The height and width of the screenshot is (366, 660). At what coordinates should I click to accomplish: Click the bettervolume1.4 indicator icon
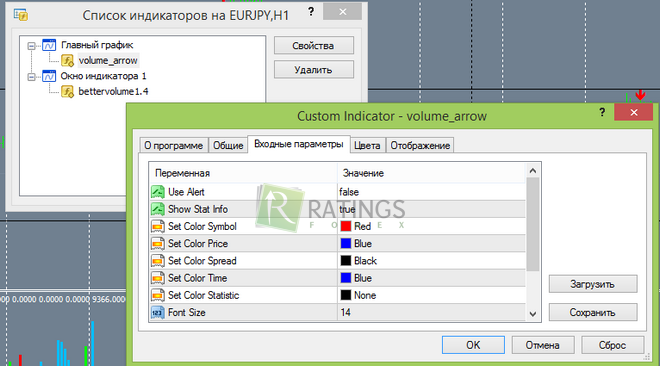(67, 92)
